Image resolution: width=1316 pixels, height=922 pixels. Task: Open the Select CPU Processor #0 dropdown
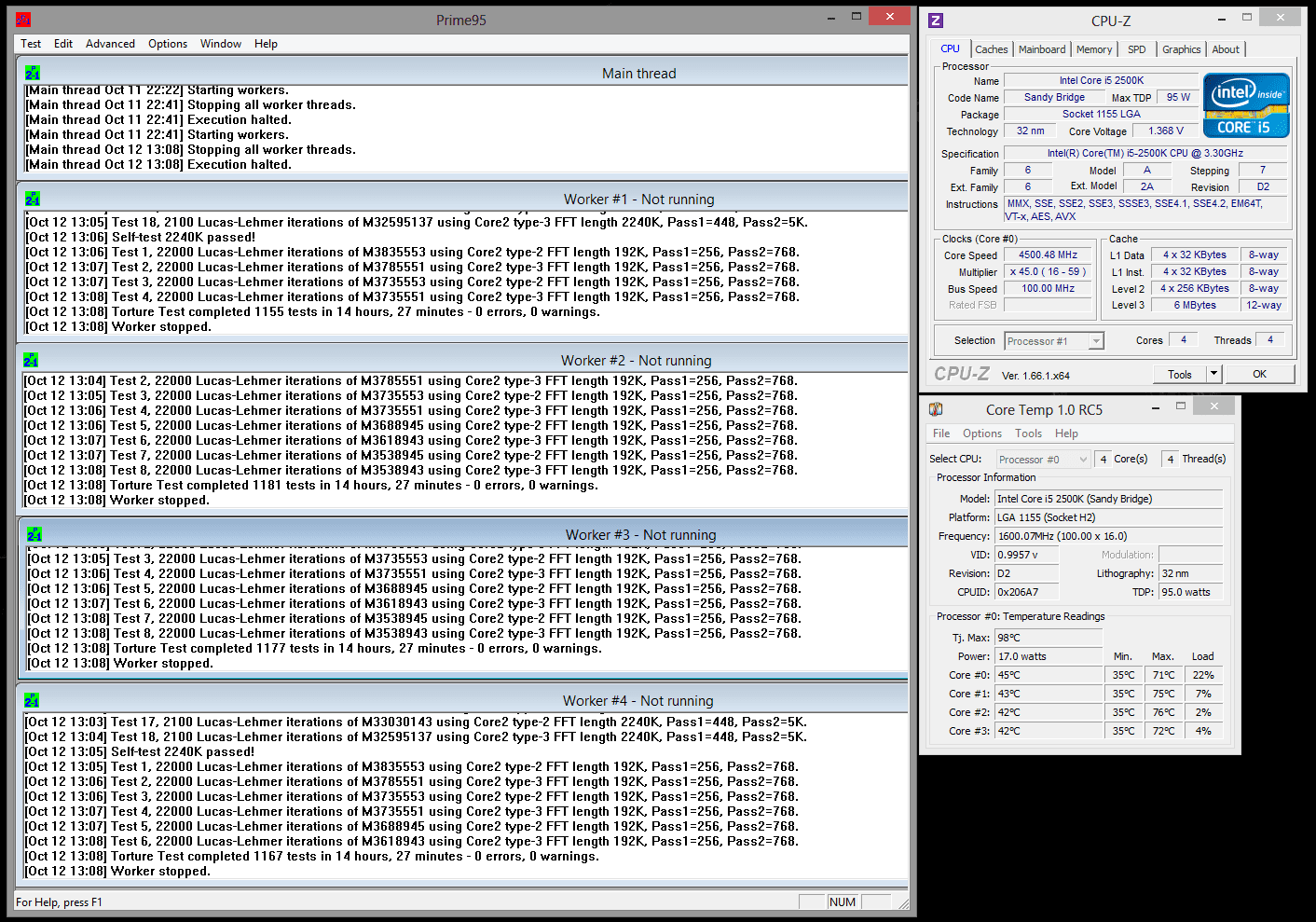click(1043, 460)
